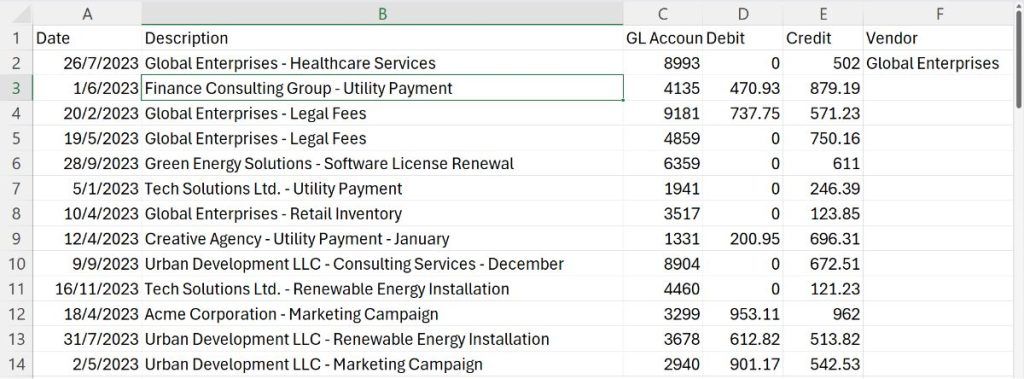Image resolution: width=1024 pixels, height=379 pixels.
Task: Select row 6 header
Action: [16, 163]
